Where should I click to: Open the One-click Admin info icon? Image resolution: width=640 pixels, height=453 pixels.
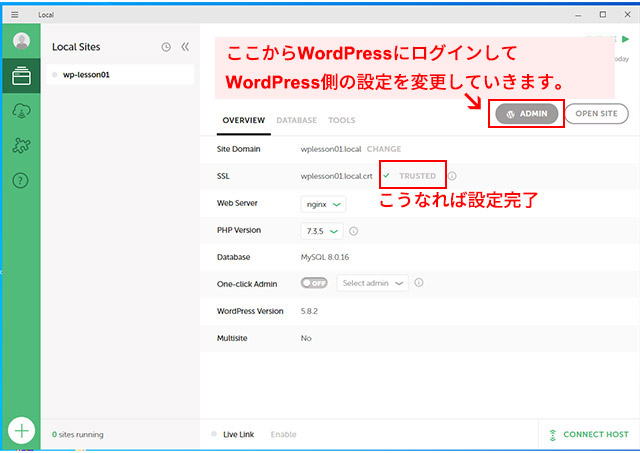point(419,282)
